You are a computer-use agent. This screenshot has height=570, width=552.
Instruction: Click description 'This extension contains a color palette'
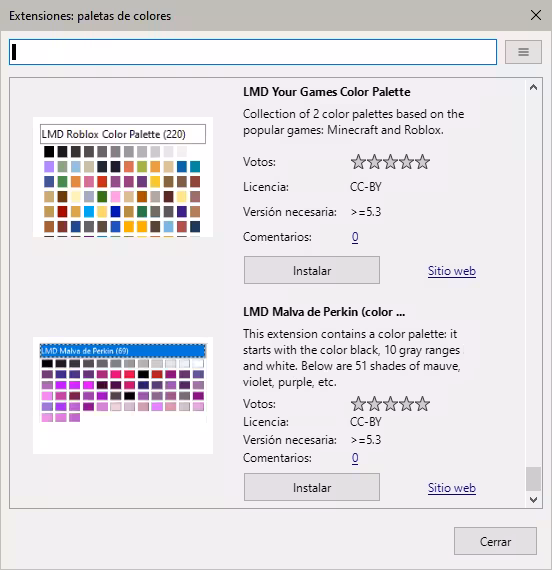[x=352, y=358]
